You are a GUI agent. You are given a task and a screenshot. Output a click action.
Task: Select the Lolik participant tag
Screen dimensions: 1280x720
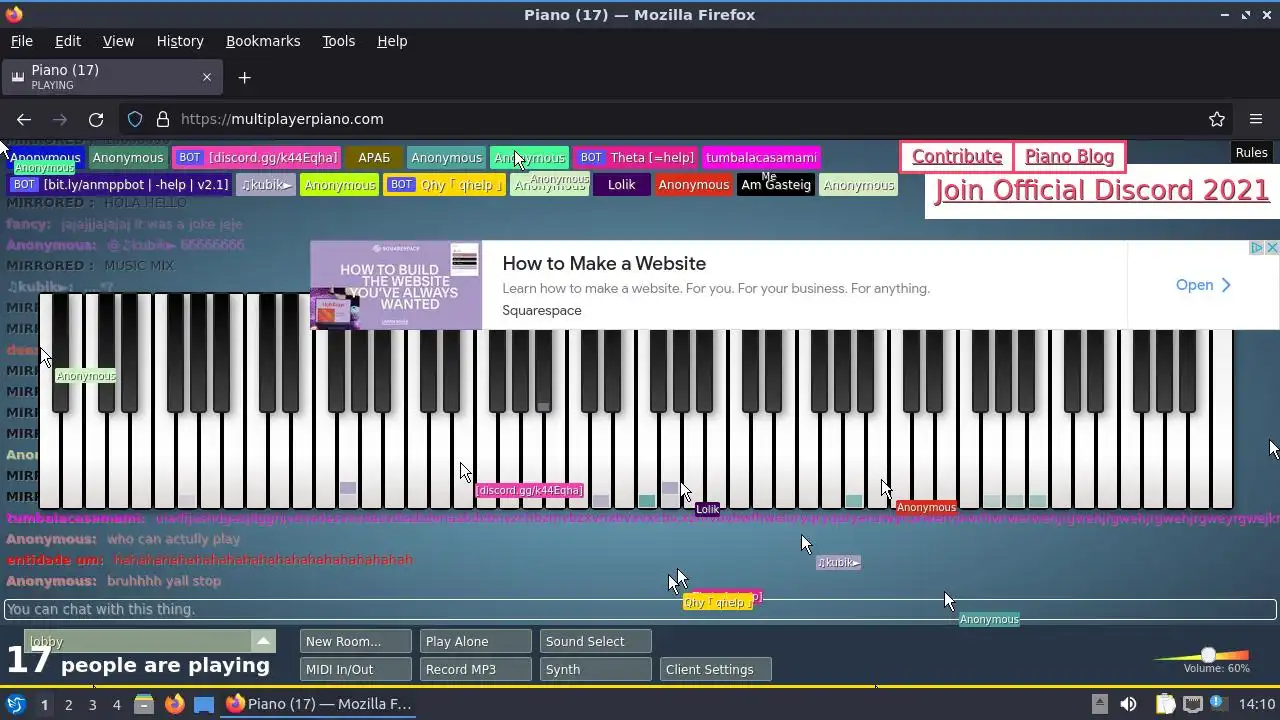(621, 185)
